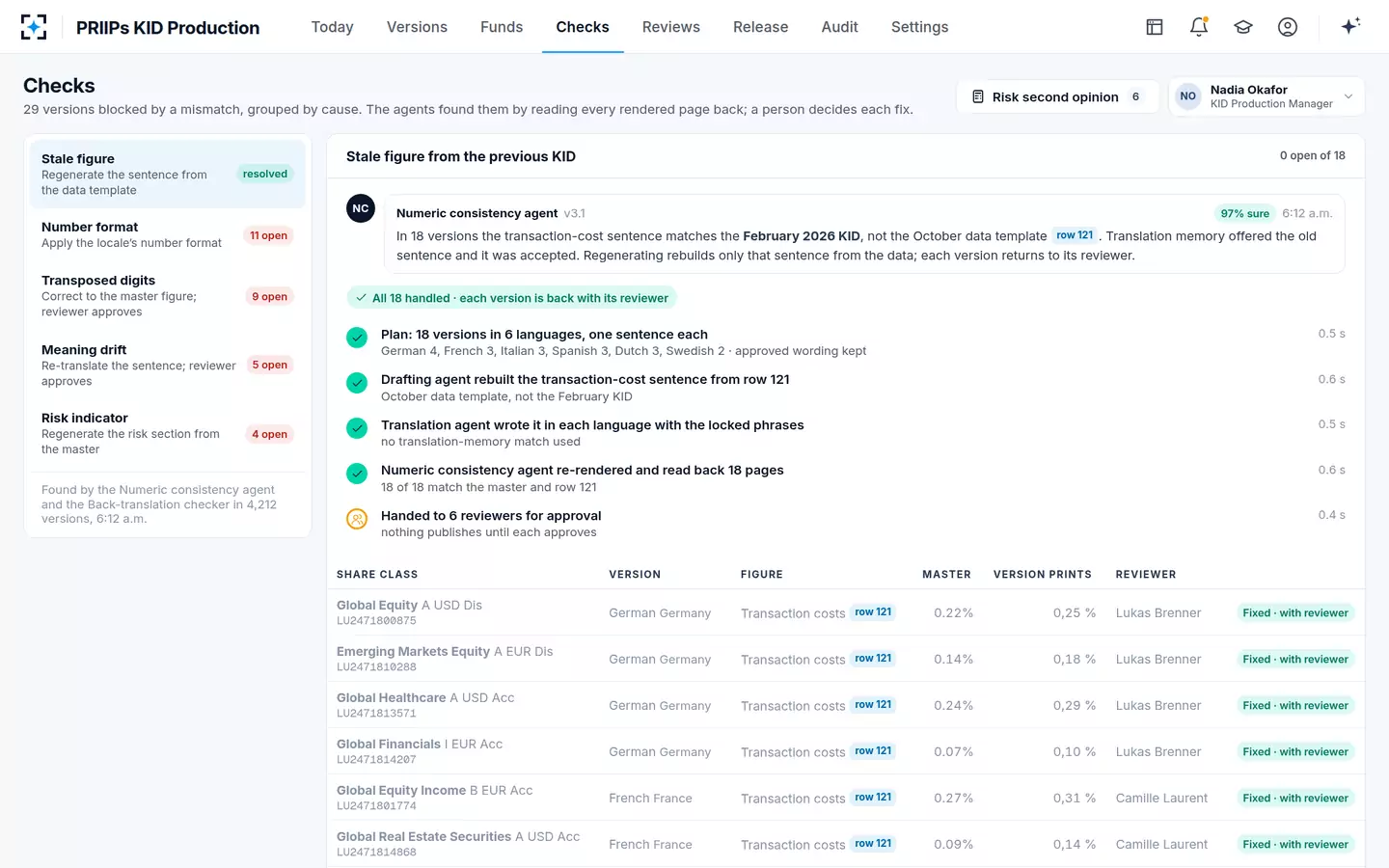Open the notifications bell

tap(1199, 27)
